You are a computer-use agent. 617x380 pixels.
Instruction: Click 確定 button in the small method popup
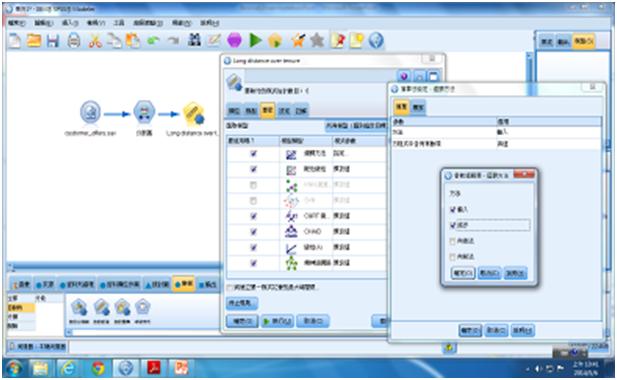pos(463,273)
